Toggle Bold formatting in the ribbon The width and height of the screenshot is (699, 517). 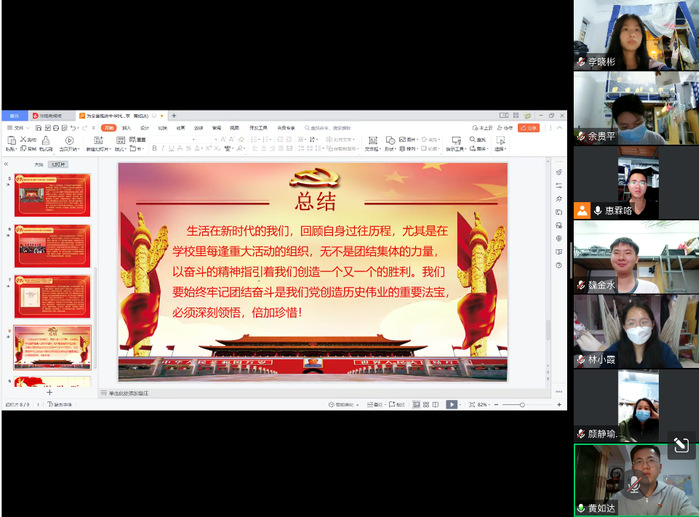(x=154, y=149)
